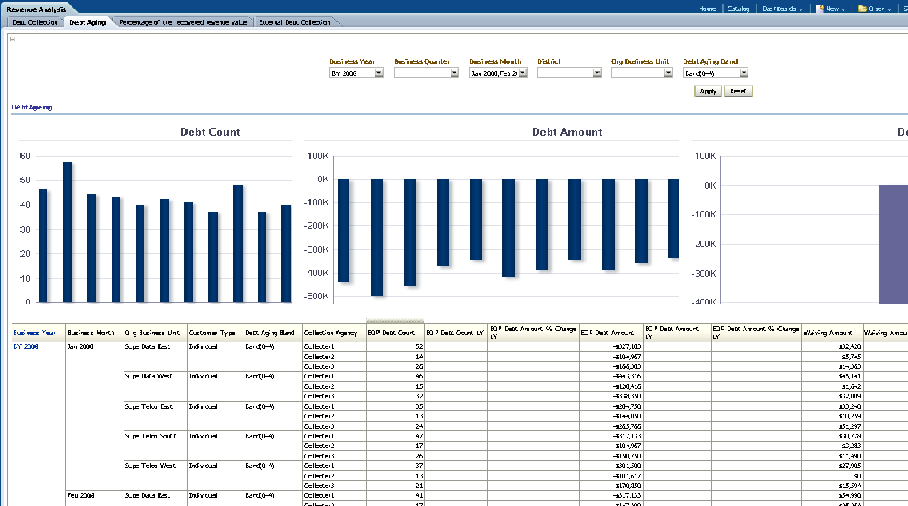Click the BY 2008 link in table
Screen dimensions: 908x506
[x=26, y=347]
